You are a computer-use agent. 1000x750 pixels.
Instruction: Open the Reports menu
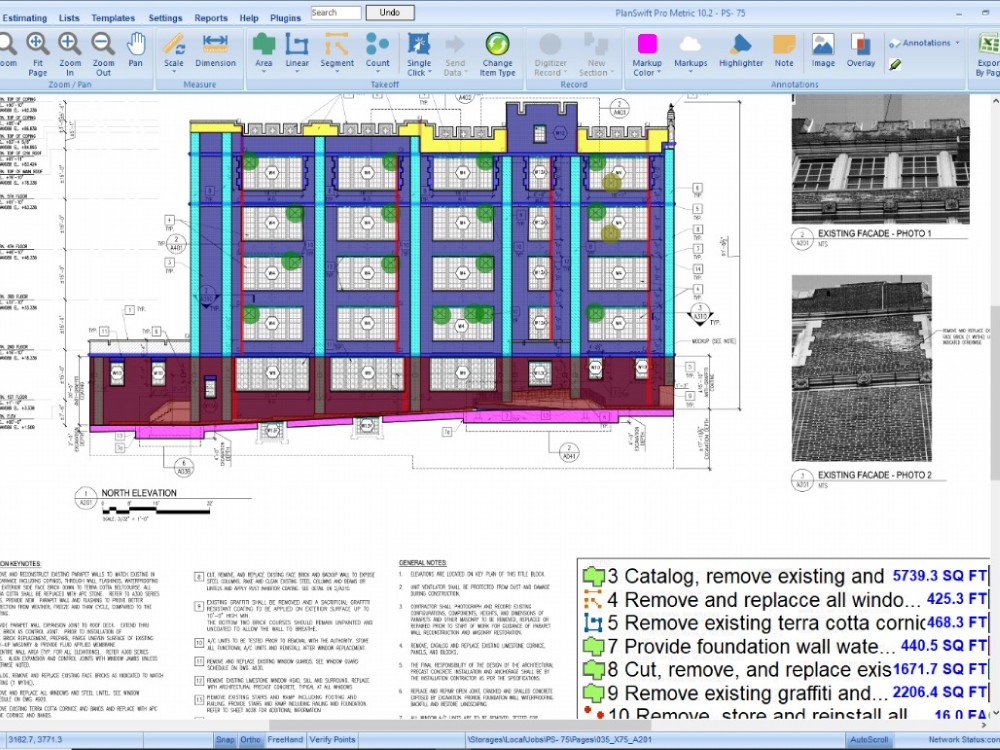click(x=210, y=18)
